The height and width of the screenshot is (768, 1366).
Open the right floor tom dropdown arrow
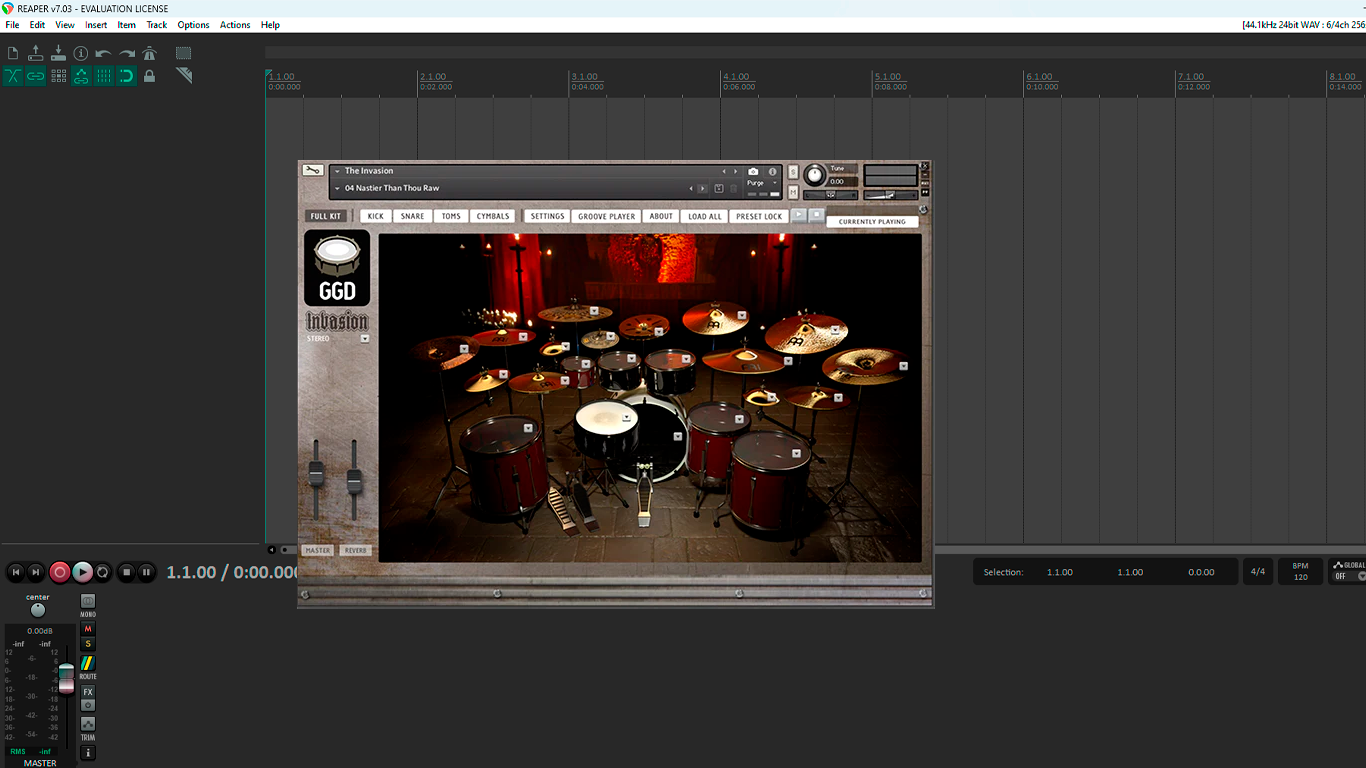pos(796,453)
